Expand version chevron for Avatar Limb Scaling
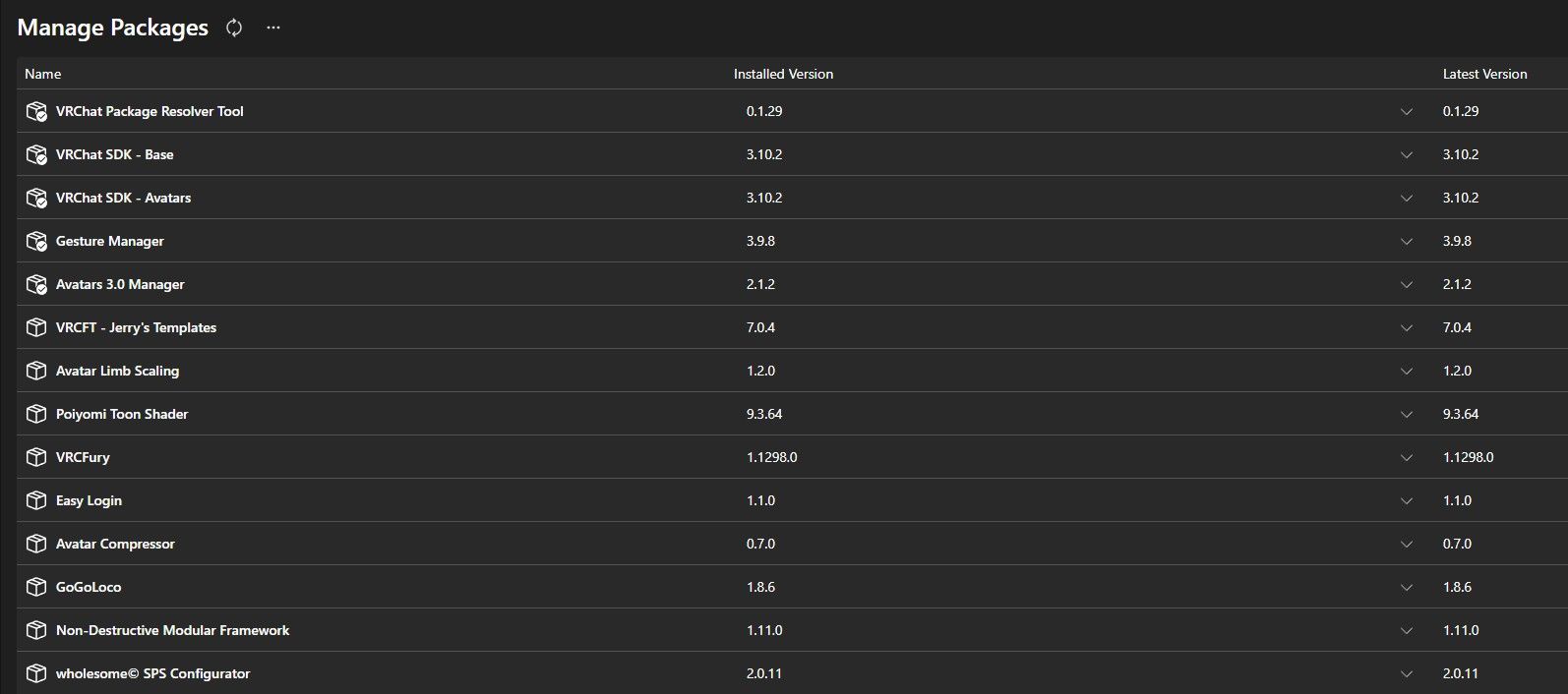Screen dimensions: 1568x694 (x=1407, y=371)
